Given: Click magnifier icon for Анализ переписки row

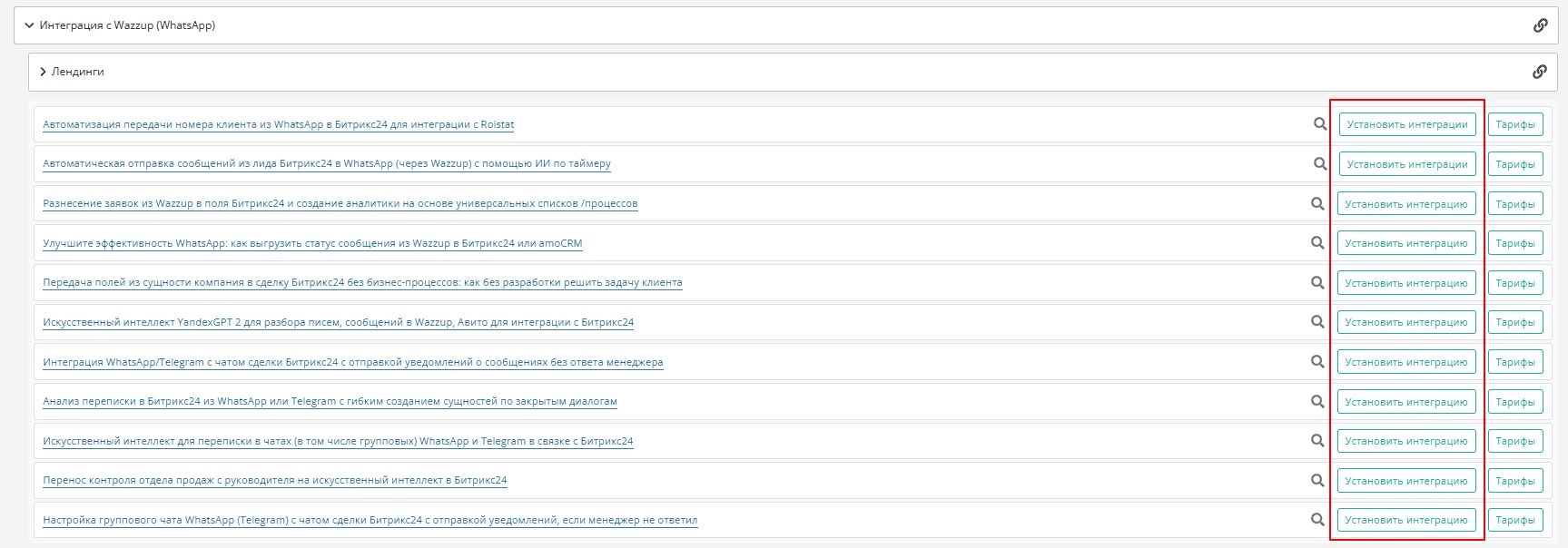Looking at the screenshot, I should [x=1317, y=401].
